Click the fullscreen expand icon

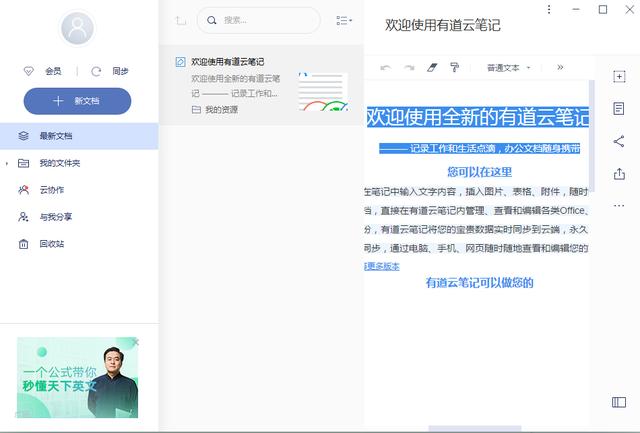tap(619, 76)
